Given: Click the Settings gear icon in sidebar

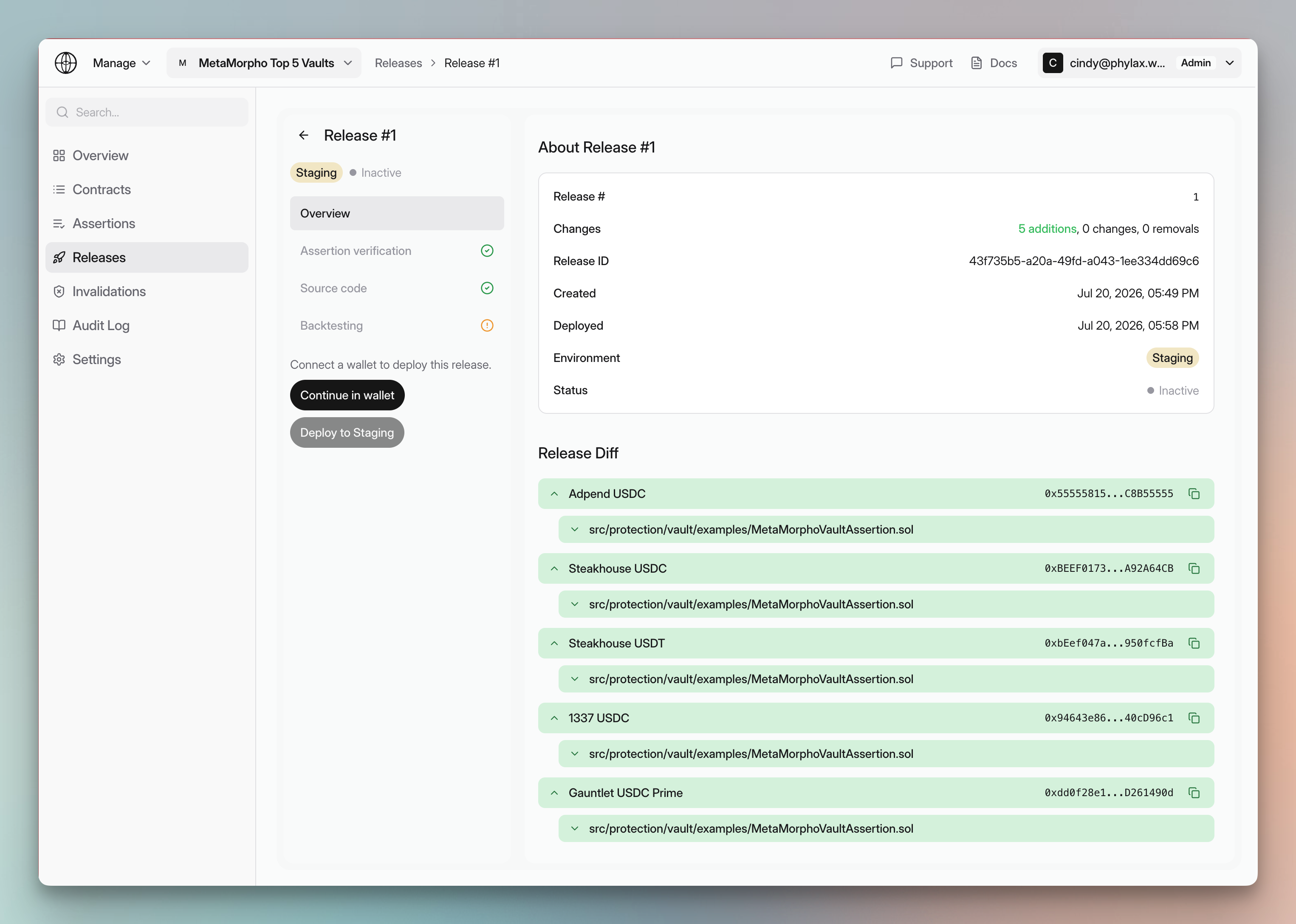Looking at the screenshot, I should coord(59,359).
